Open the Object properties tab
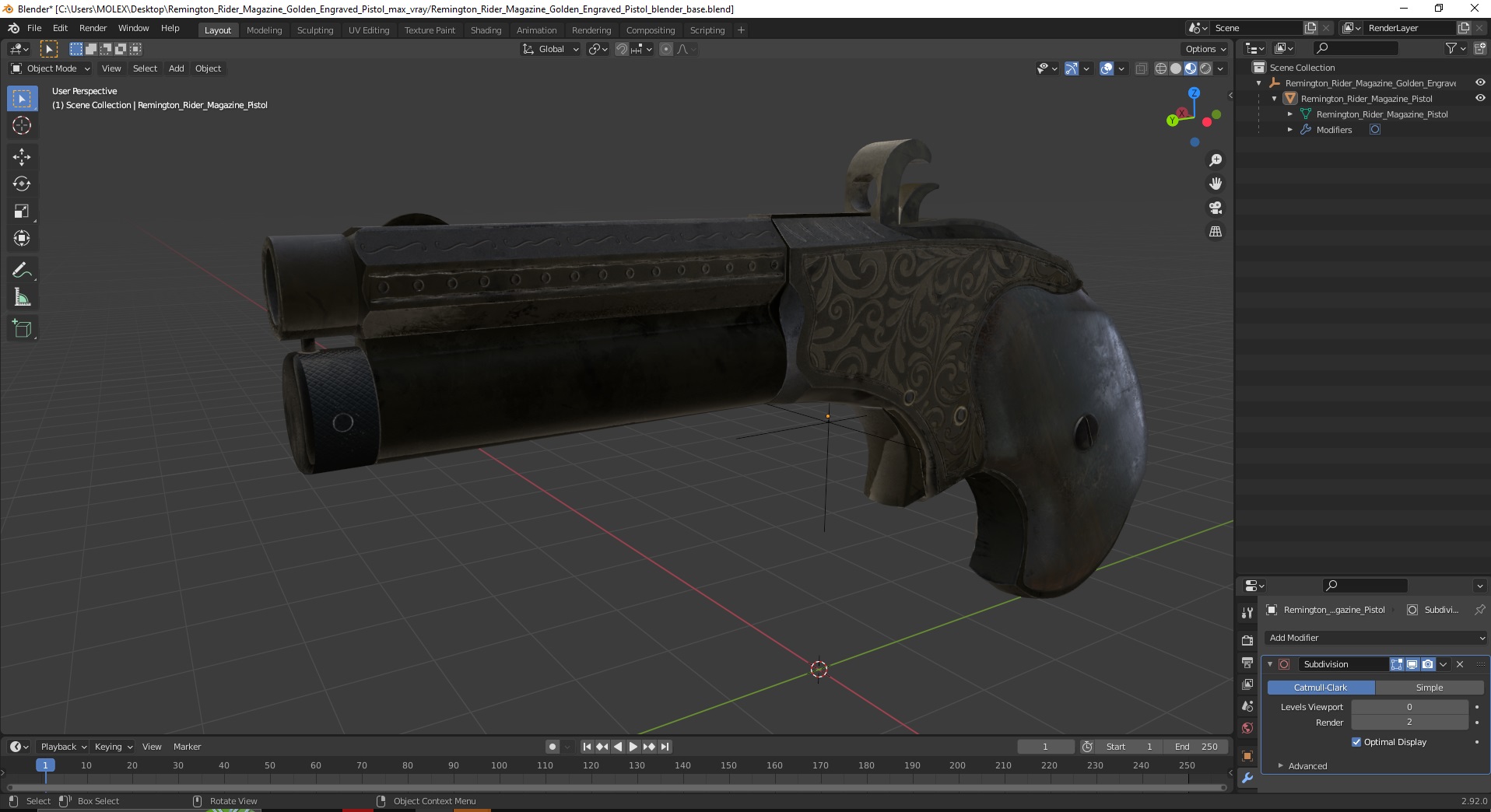 point(1247,756)
